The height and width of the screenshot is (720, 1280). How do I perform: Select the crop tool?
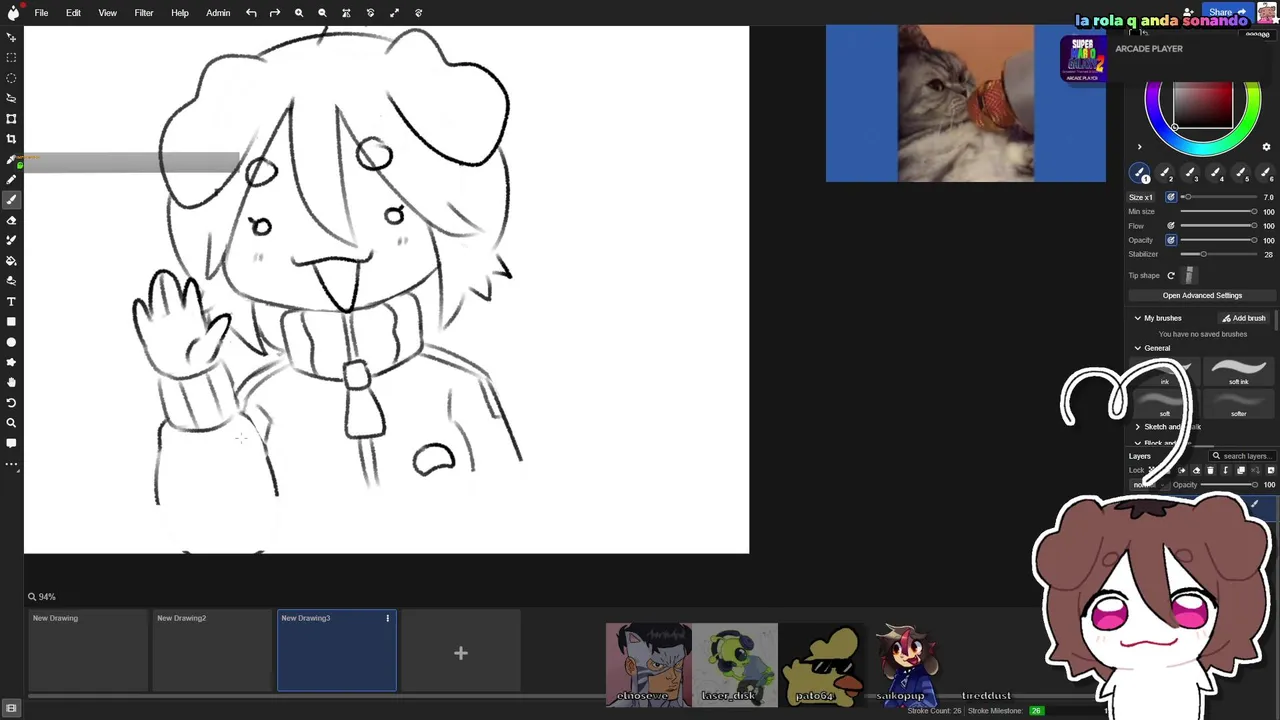[x=11, y=139]
